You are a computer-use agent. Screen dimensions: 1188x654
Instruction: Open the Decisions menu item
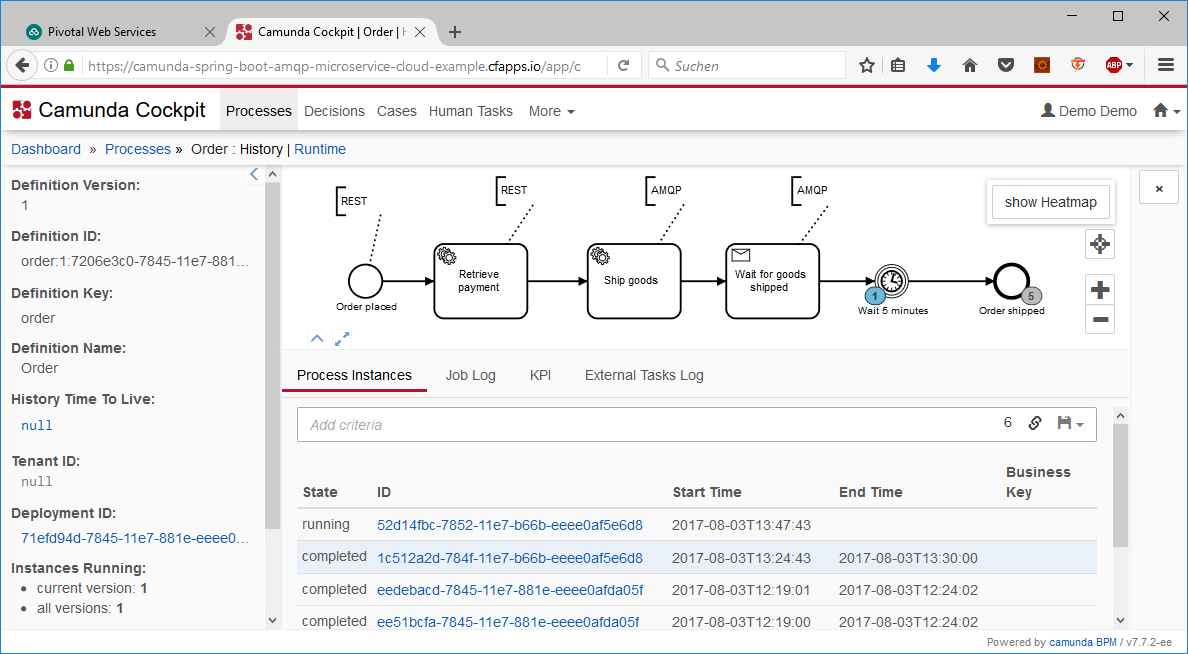coord(334,111)
